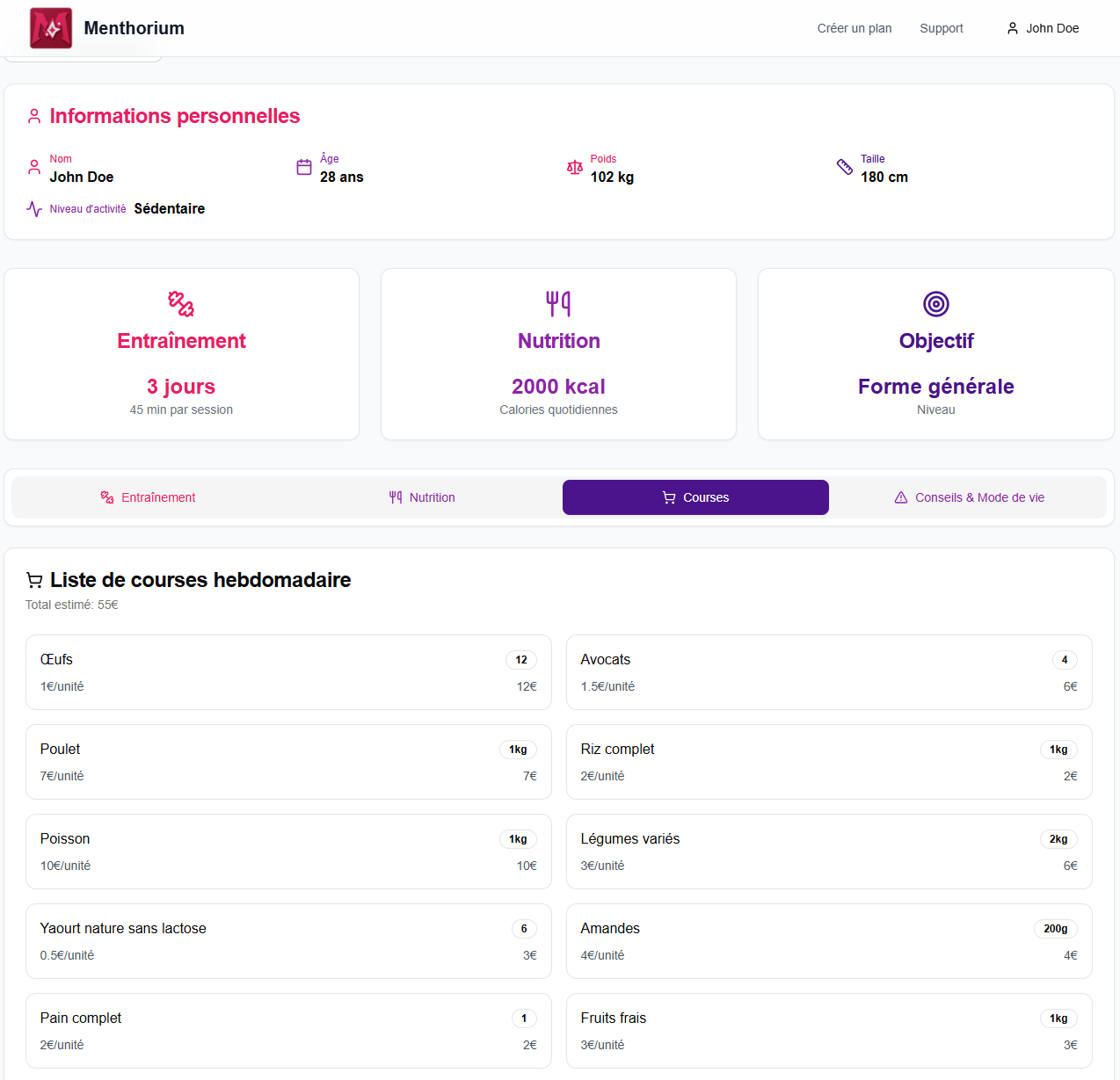Click Yaourt nature sans lactose item name
Viewport: 1120px width, 1080px height.
tap(123, 928)
